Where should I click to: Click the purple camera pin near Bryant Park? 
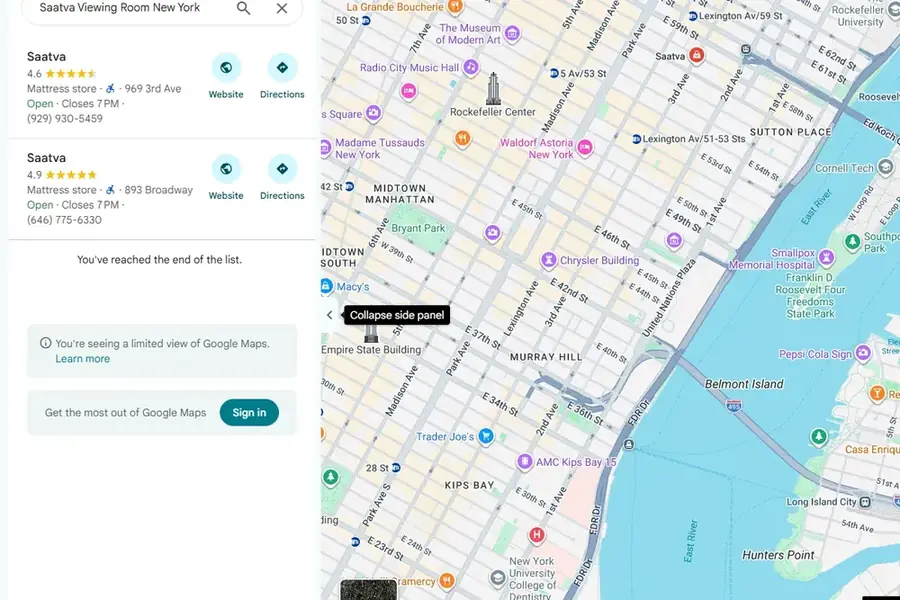click(x=492, y=233)
